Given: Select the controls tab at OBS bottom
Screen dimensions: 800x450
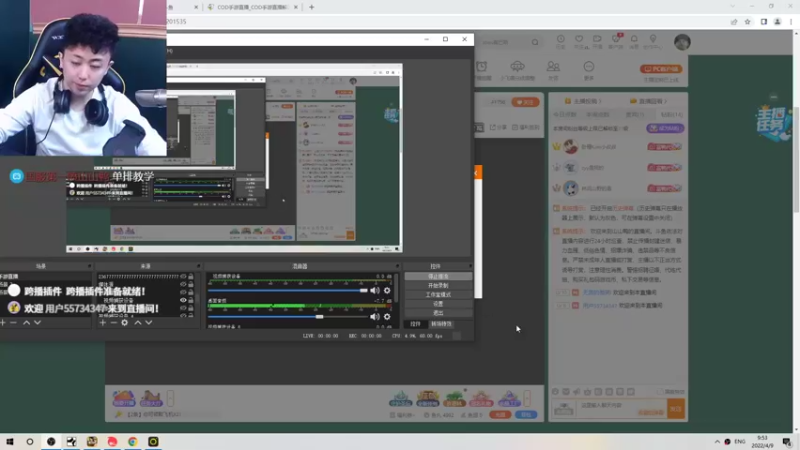Looking at the screenshot, I should (416, 324).
